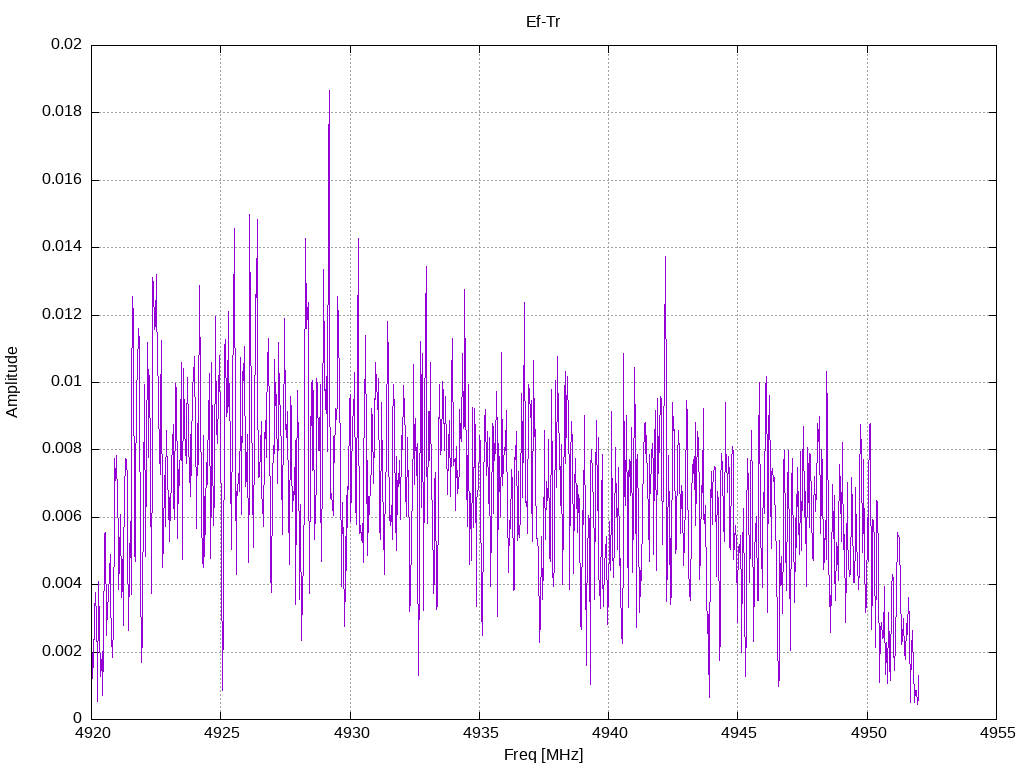Click y-axis tick label 0.002
This screenshot has width=1024, height=768.
pyautogui.click(x=62, y=651)
